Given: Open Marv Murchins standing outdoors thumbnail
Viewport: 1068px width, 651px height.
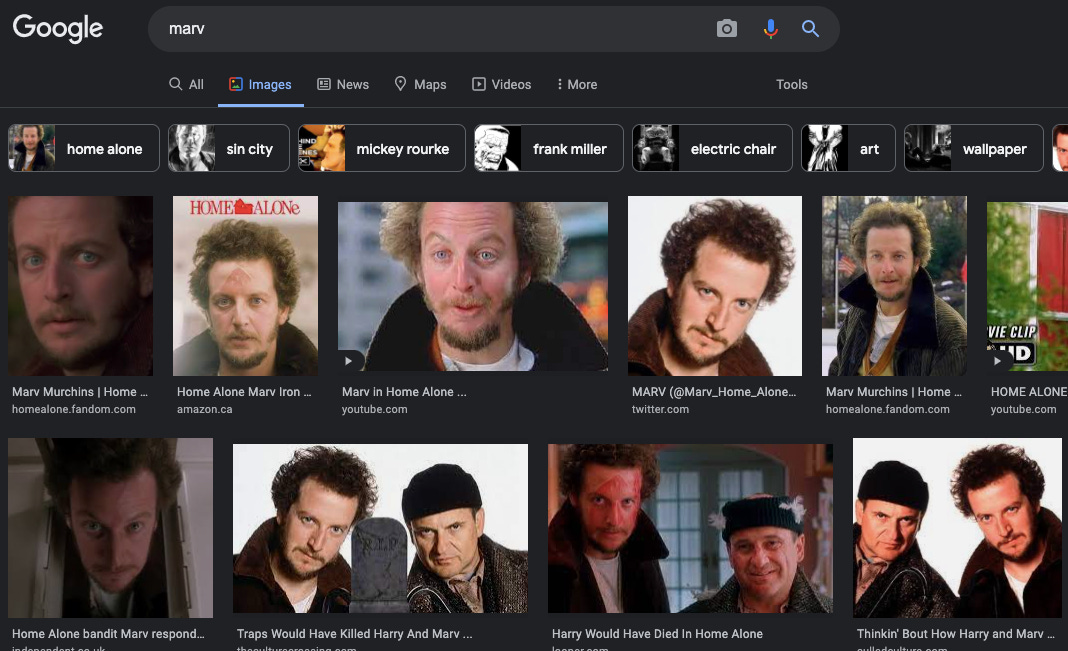Looking at the screenshot, I should coord(894,286).
